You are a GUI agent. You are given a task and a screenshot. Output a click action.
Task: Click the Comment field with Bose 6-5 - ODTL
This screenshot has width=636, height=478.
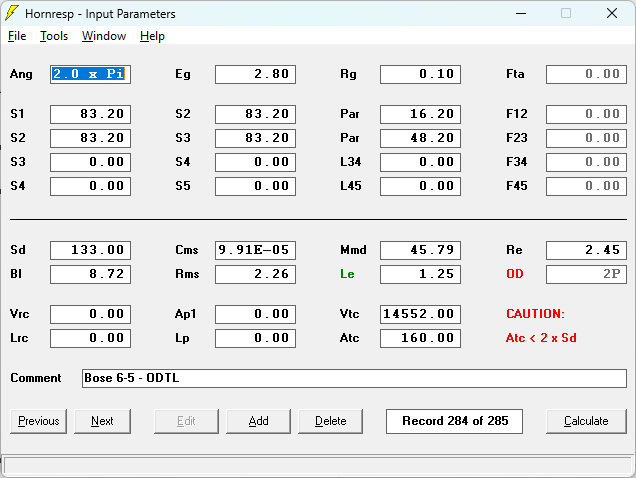(x=354, y=378)
